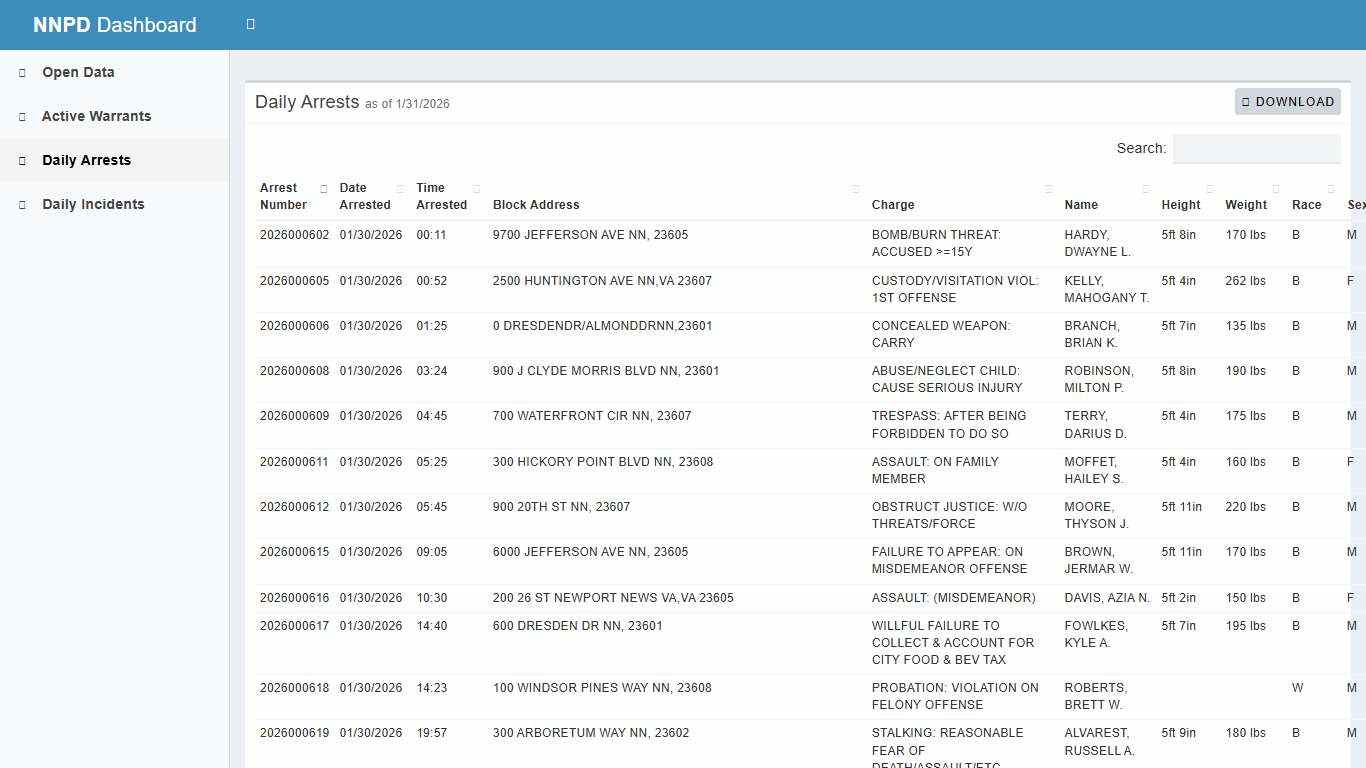The height and width of the screenshot is (768, 1366).
Task: Click the sort icon beside Arrest Number
Action: pyautogui.click(x=324, y=188)
